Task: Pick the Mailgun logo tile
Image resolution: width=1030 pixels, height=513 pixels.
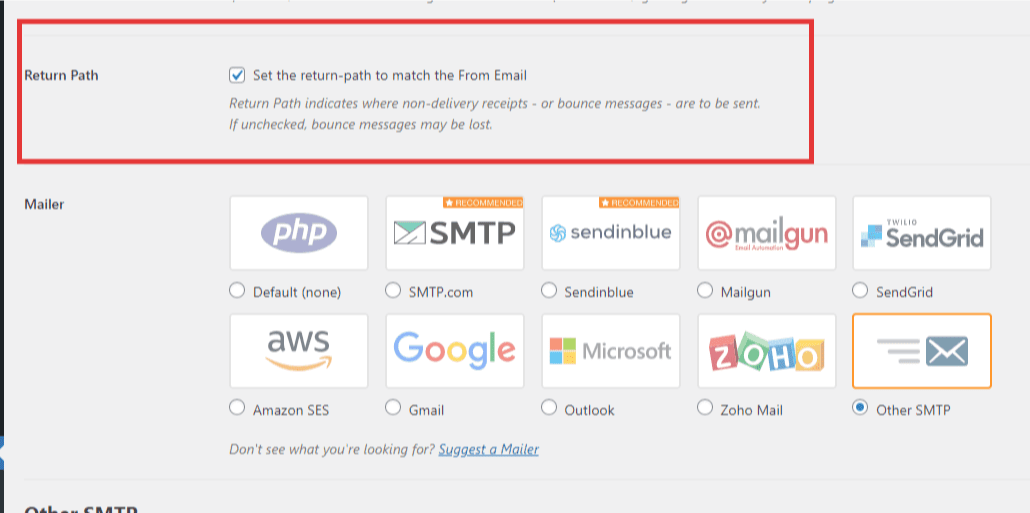Action: coord(767,233)
